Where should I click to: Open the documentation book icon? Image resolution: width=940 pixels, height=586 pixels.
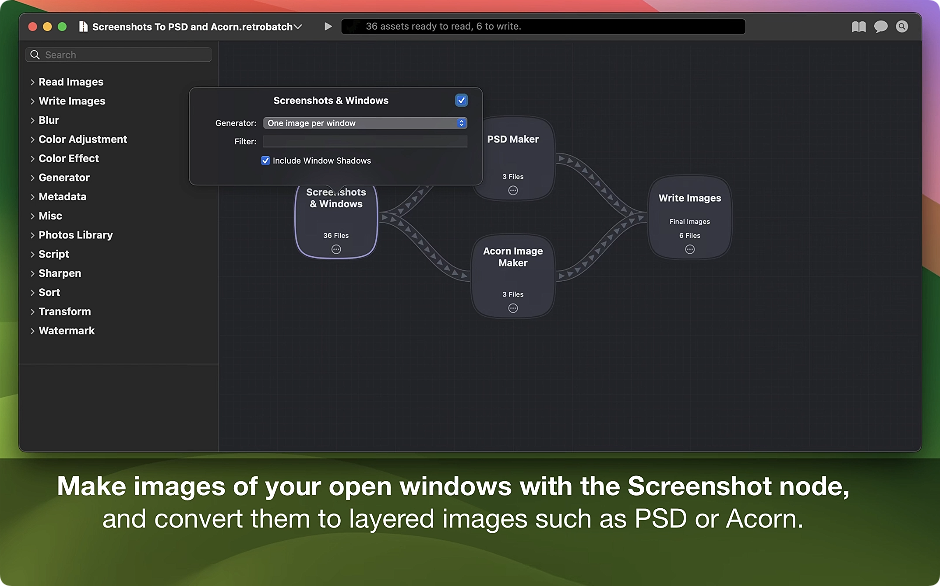click(858, 27)
